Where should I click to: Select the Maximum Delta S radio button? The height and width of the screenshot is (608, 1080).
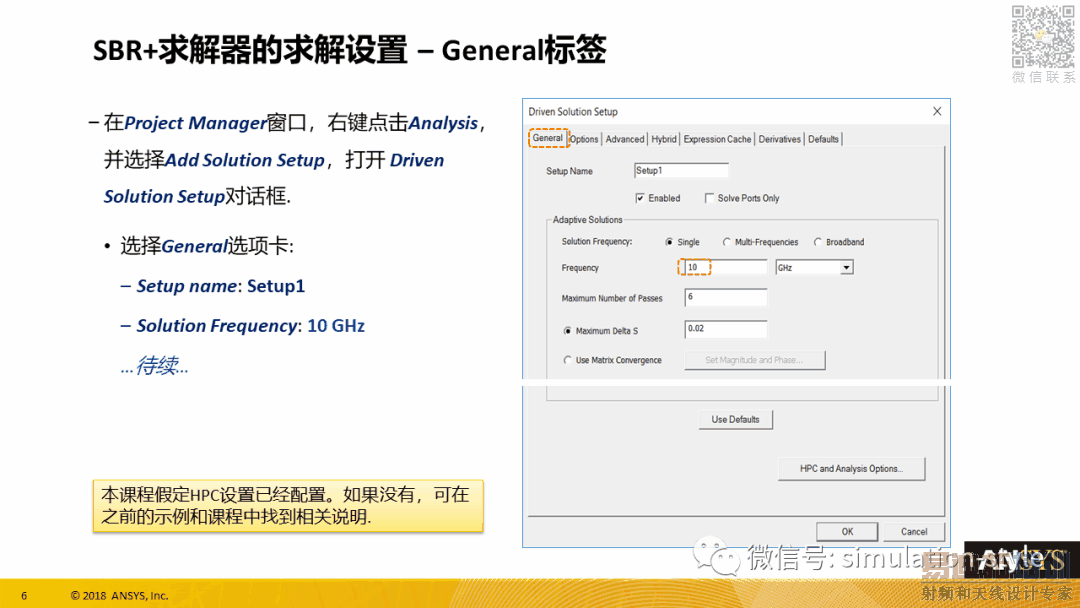click(x=568, y=331)
